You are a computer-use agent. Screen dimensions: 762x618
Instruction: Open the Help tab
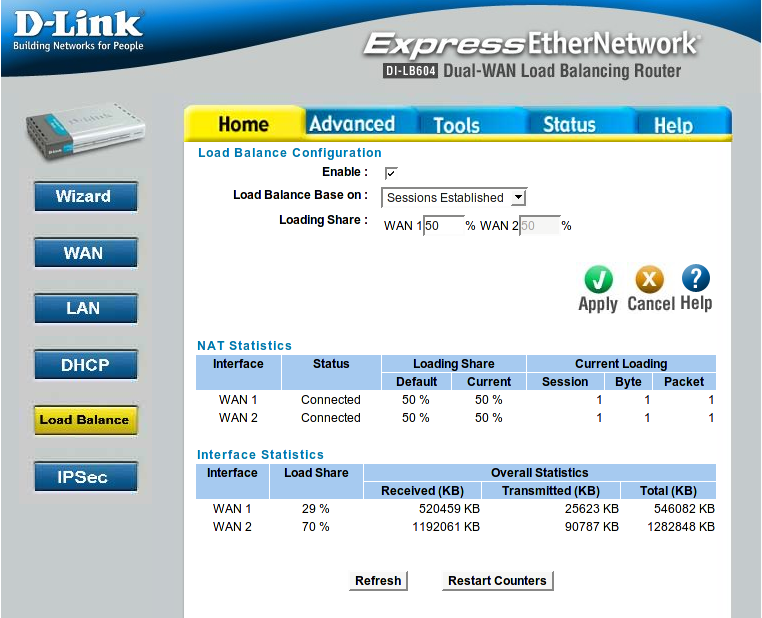point(674,125)
